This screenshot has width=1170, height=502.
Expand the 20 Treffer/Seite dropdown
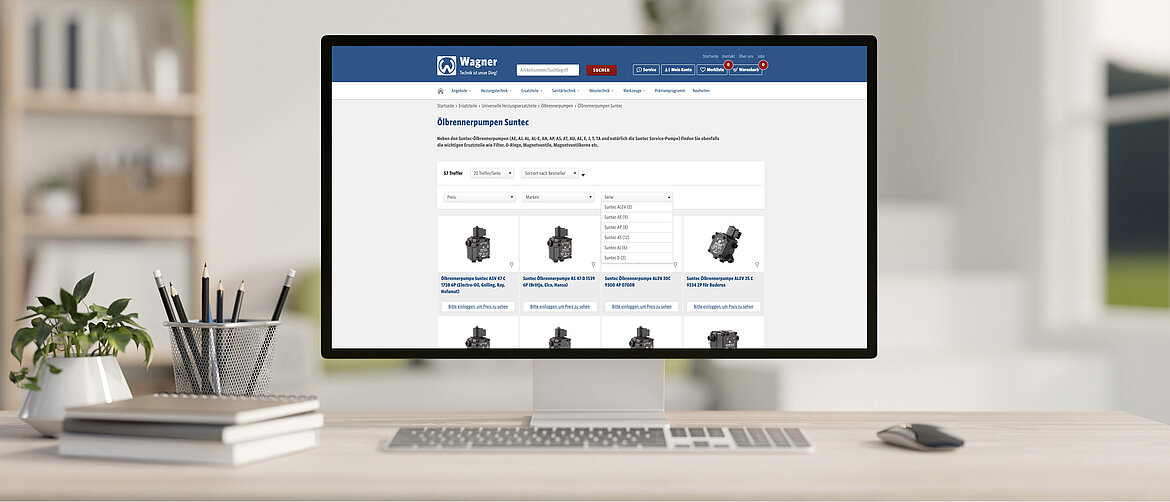(x=492, y=173)
